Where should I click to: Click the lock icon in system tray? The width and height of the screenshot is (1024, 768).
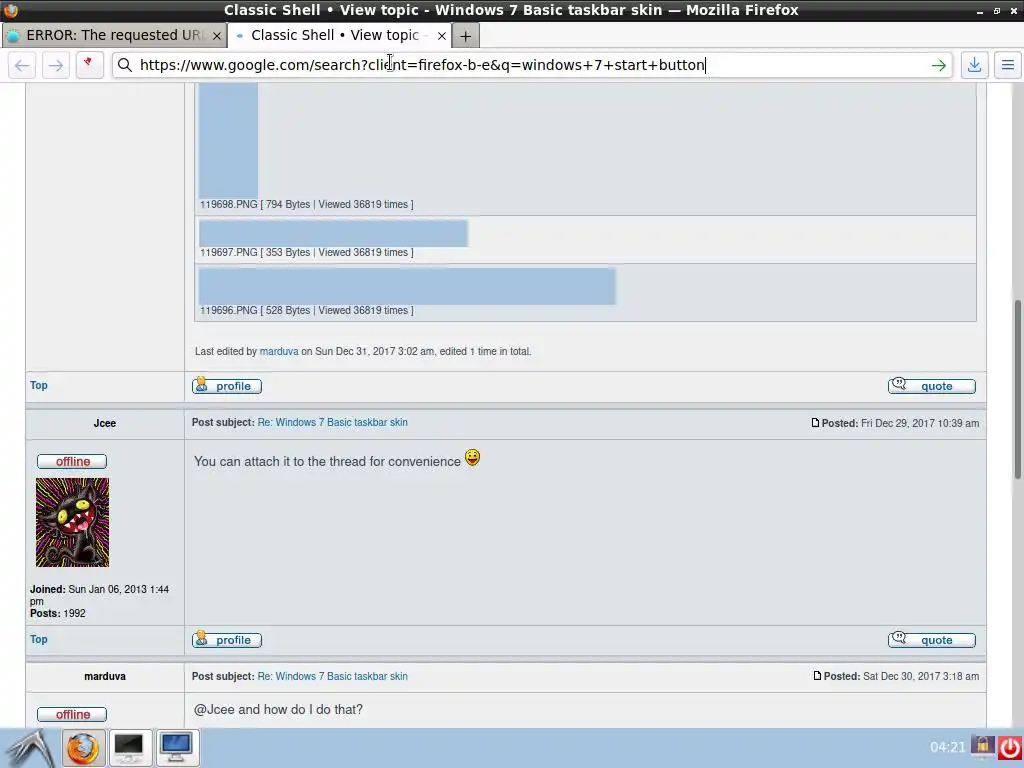pos(982,746)
